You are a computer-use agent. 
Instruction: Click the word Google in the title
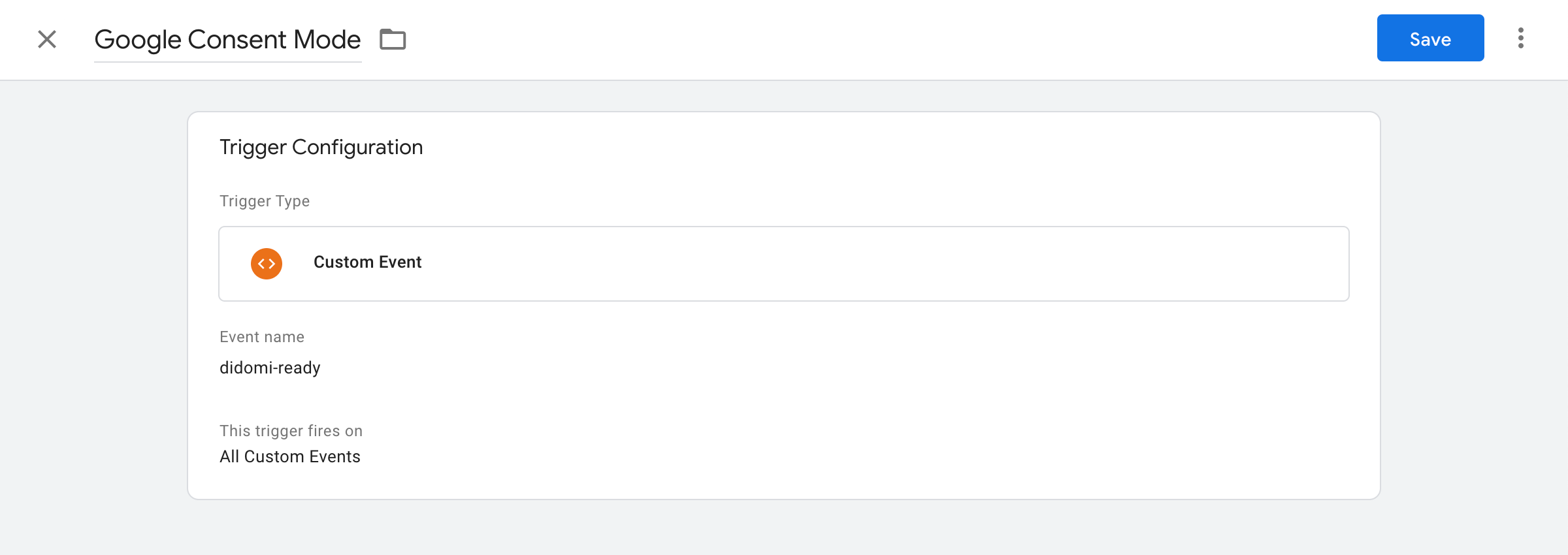tap(138, 40)
